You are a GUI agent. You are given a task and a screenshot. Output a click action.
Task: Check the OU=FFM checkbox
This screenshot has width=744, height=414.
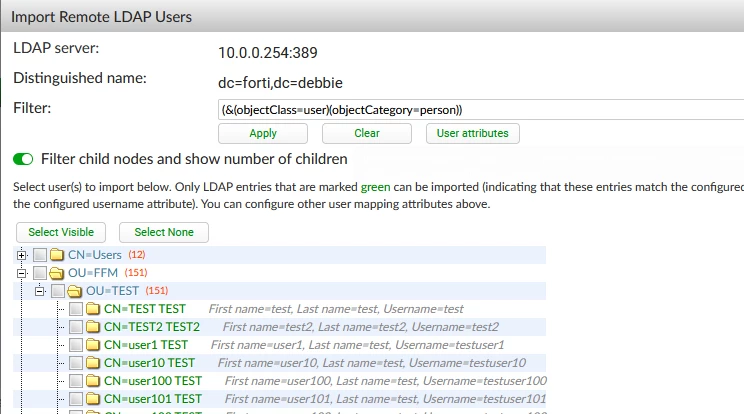(40, 273)
